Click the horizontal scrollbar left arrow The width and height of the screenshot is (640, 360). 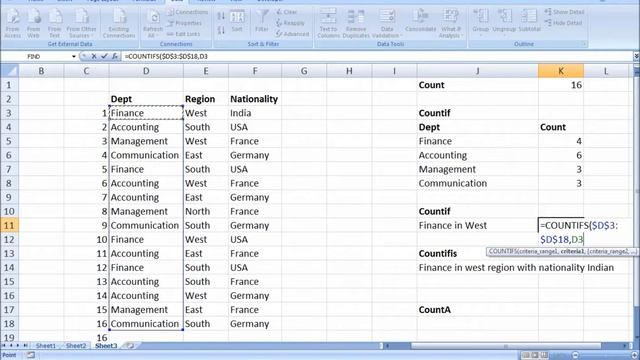387,346
